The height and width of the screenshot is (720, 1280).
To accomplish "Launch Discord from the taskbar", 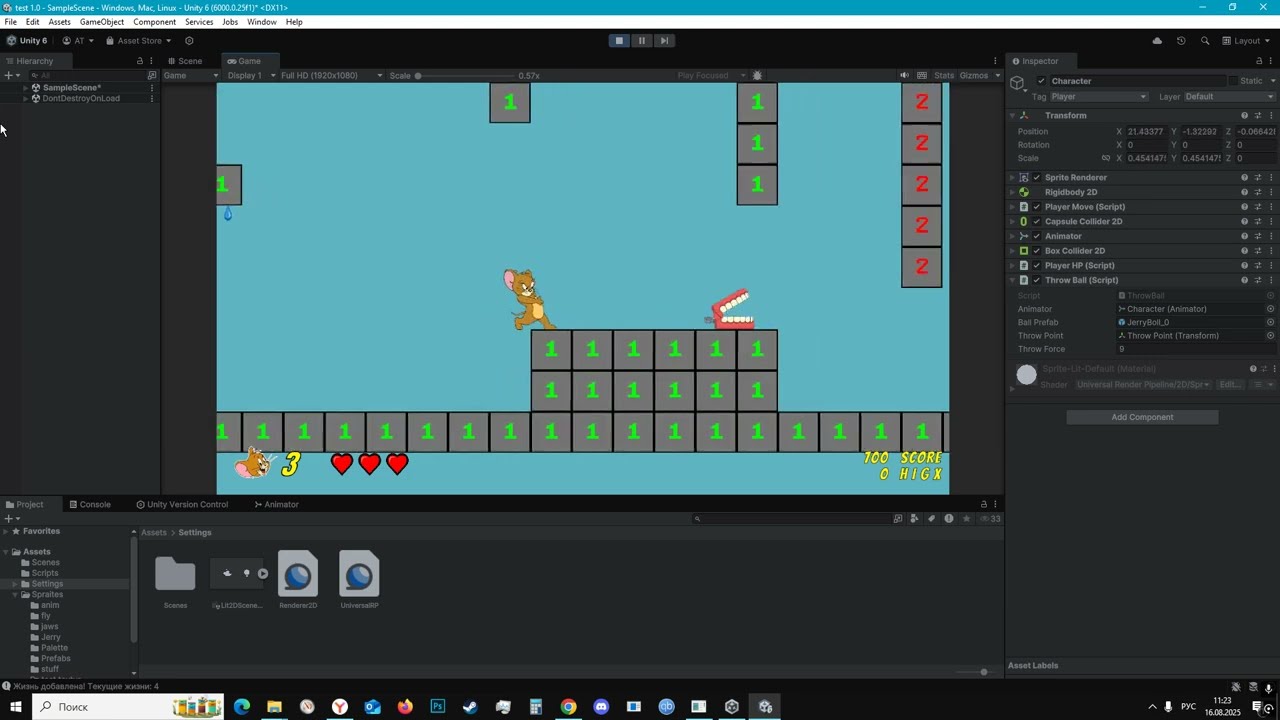I will click(601, 707).
